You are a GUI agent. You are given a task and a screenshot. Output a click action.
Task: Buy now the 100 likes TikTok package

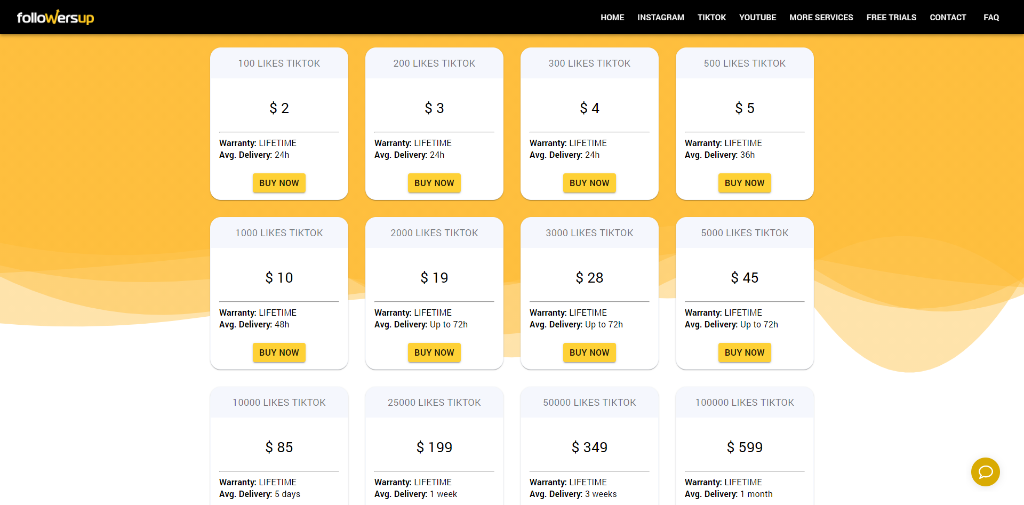279,183
